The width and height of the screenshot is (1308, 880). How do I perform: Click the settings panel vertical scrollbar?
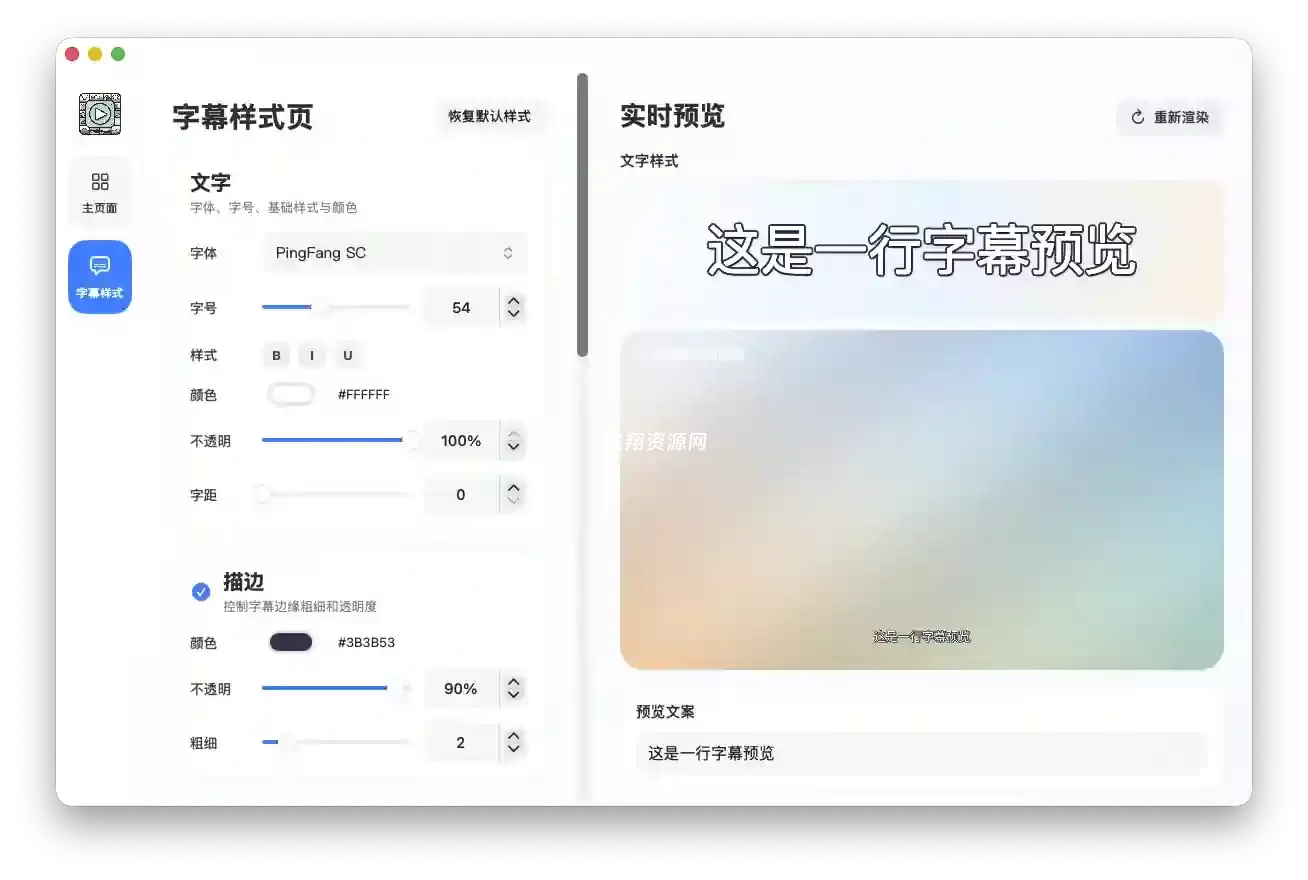(x=582, y=215)
